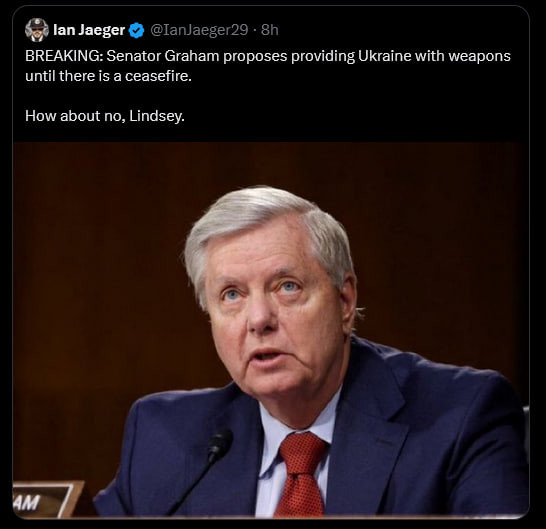Click the dot separator before 8h
Image resolution: width=546 pixels, height=529 pixels.
pyautogui.click(x=255, y=30)
